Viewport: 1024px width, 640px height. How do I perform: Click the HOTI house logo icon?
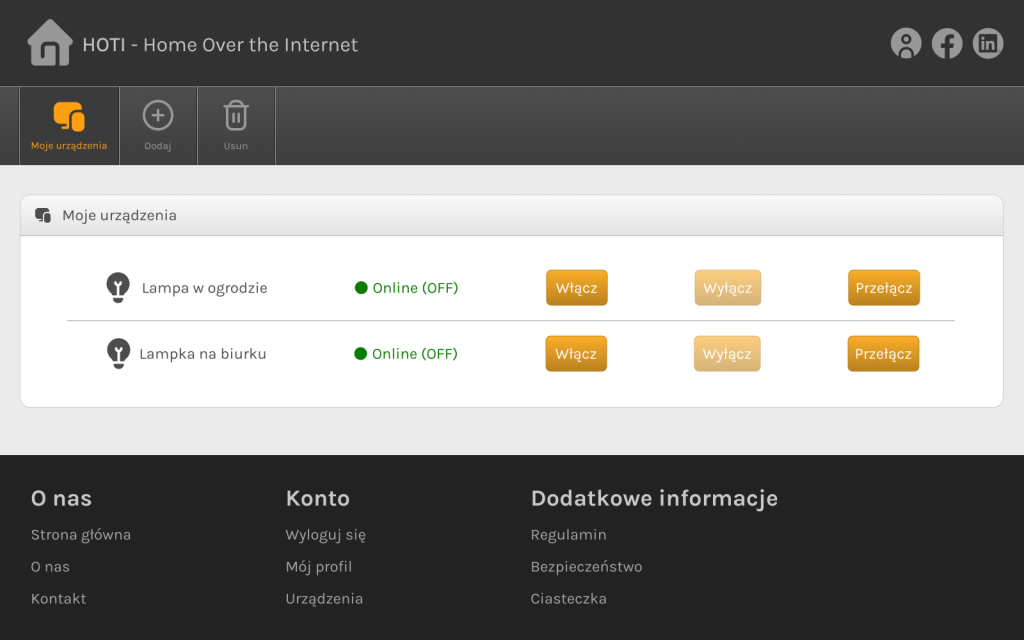[50, 43]
